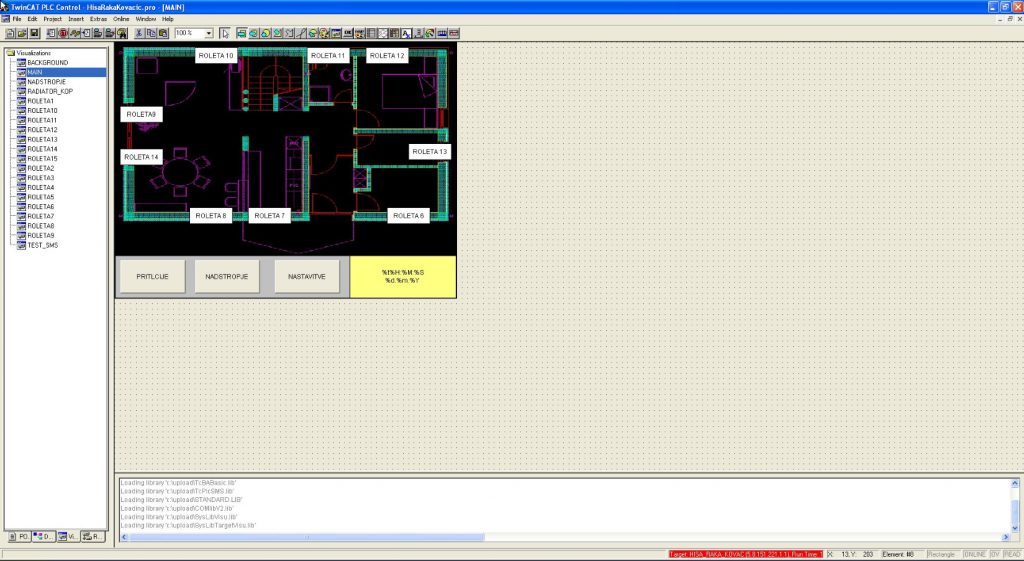This screenshot has width=1024, height=561.
Task: Click the Visualizations root folder in tree
Action: [x=33, y=53]
